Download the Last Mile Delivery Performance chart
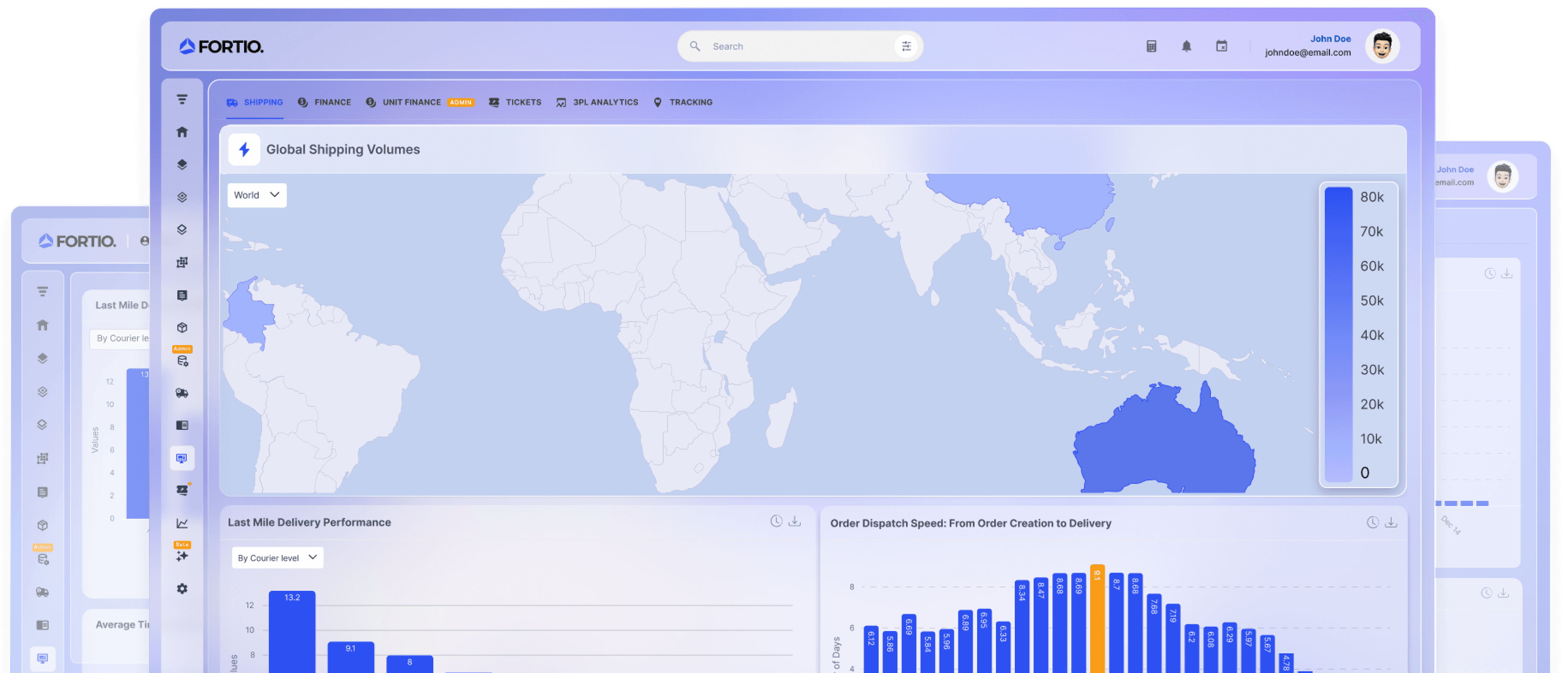Image resolution: width=1568 pixels, height=673 pixels. click(x=794, y=521)
